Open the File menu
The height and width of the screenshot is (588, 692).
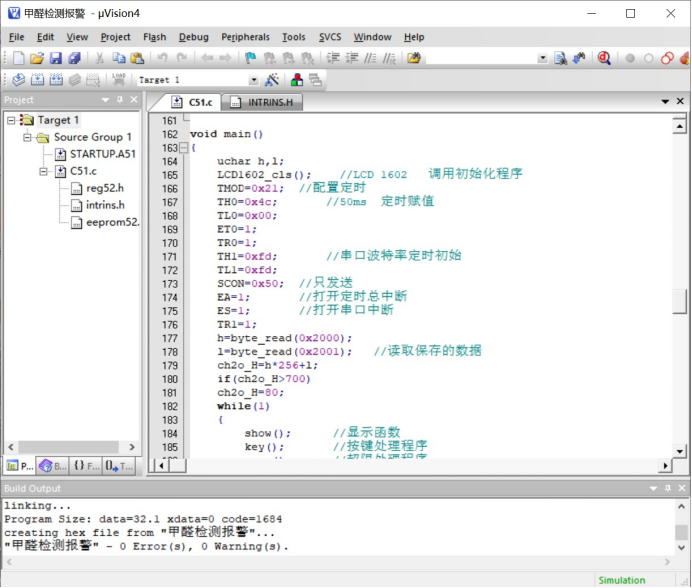pos(16,37)
